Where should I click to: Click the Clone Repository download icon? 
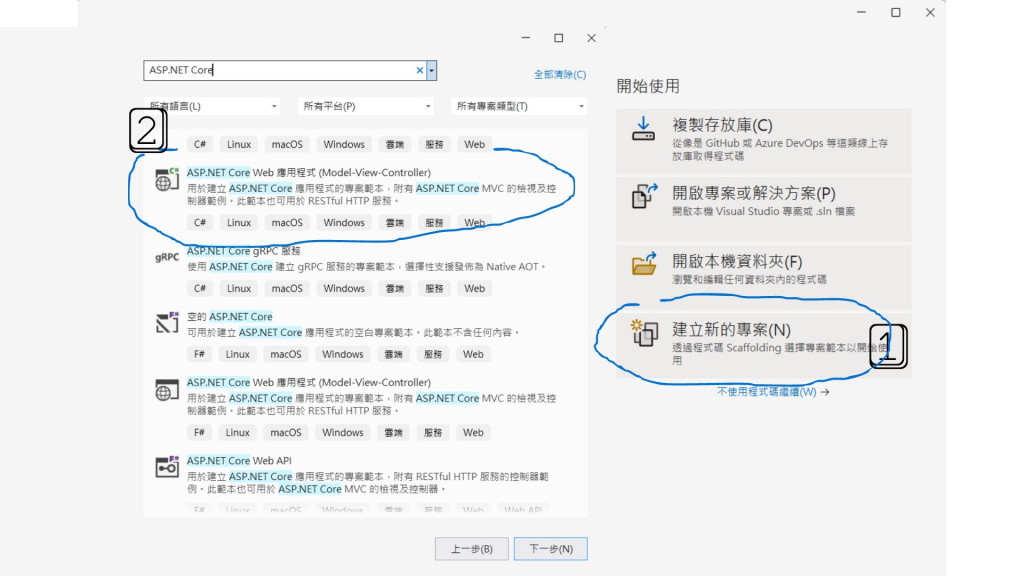(643, 129)
